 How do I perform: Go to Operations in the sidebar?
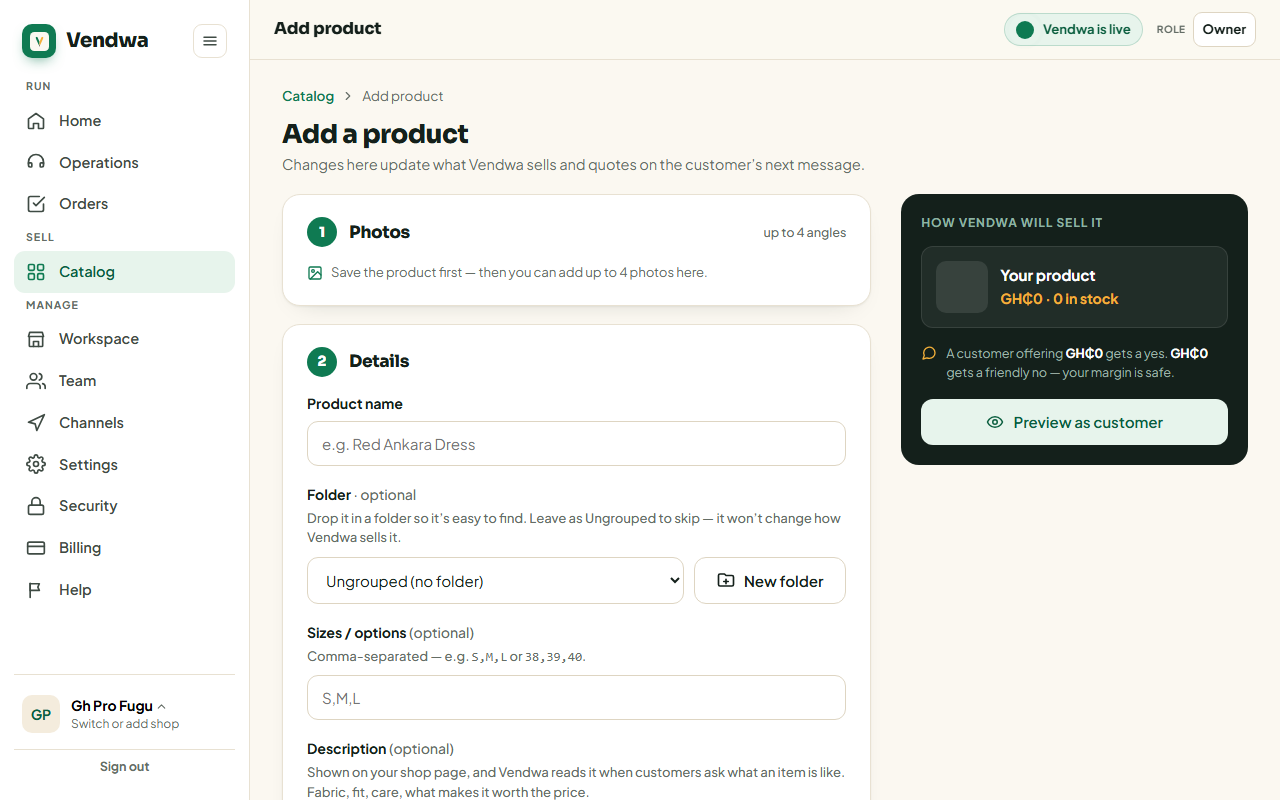click(124, 163)
